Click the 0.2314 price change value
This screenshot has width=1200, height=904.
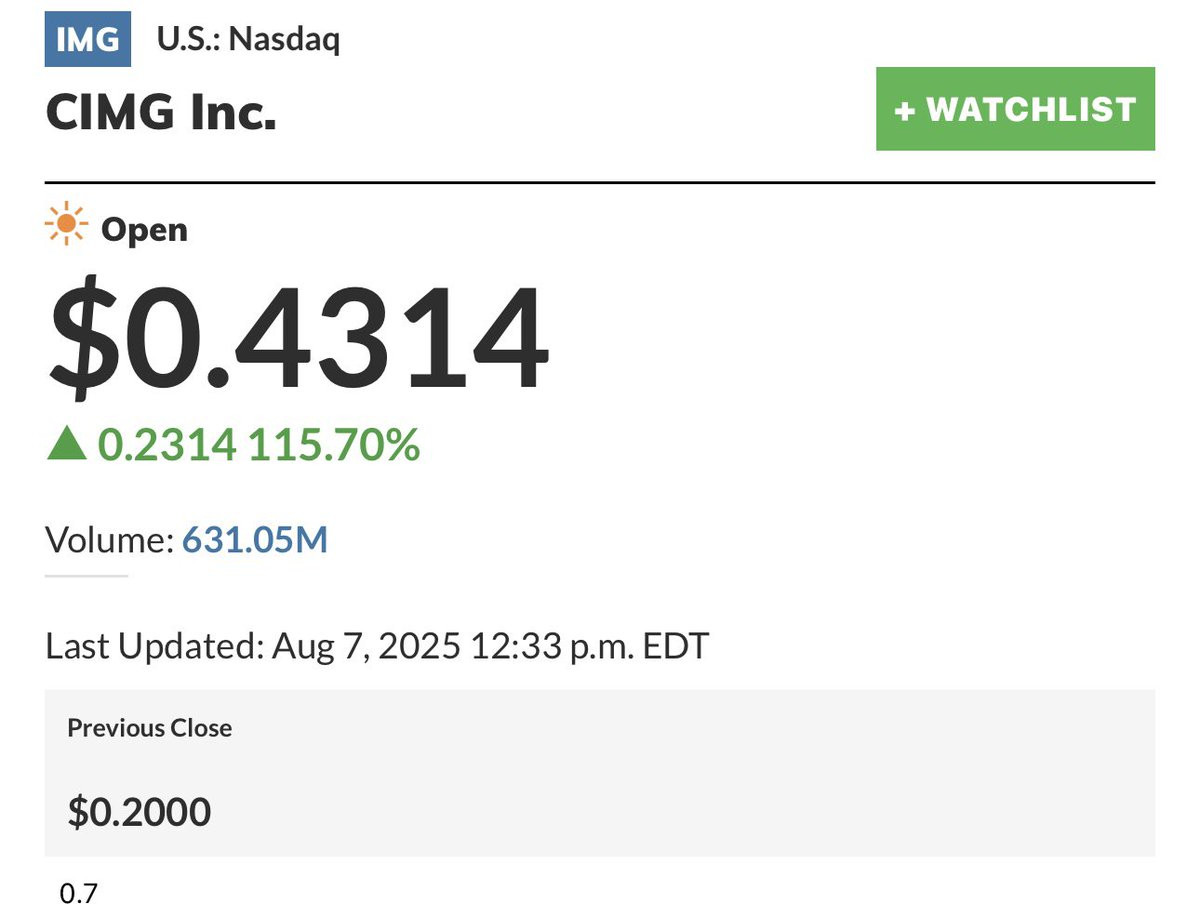click(x=167, y=444)
